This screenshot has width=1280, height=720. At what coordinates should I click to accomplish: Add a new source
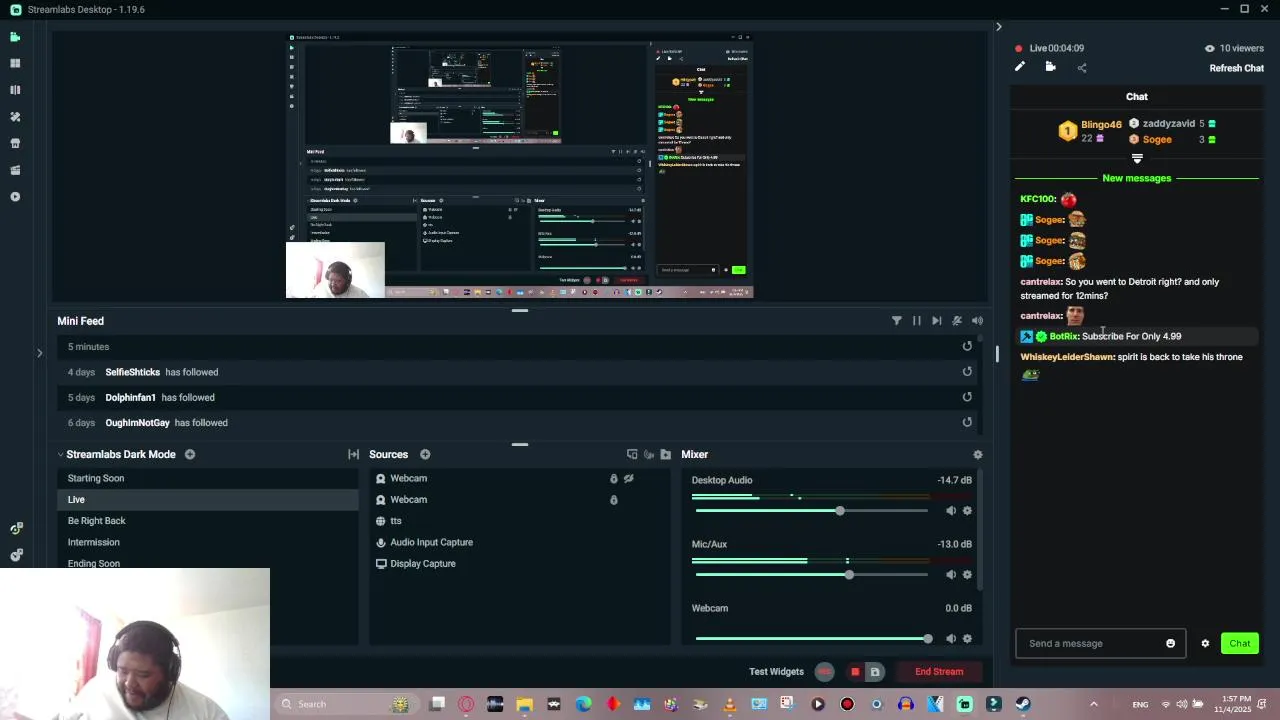point(425,454)
